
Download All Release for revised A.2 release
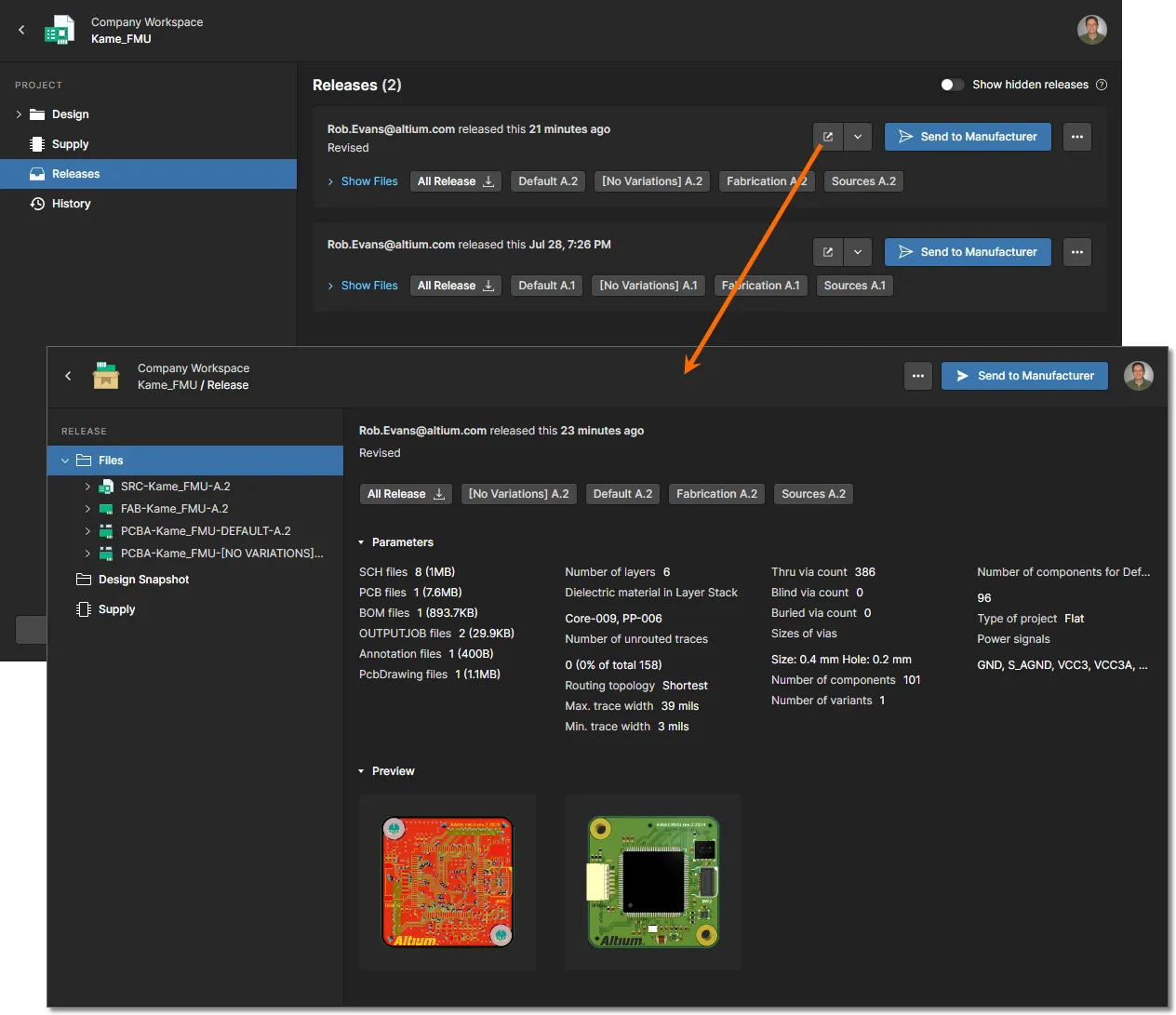click(x=456, y=181)
